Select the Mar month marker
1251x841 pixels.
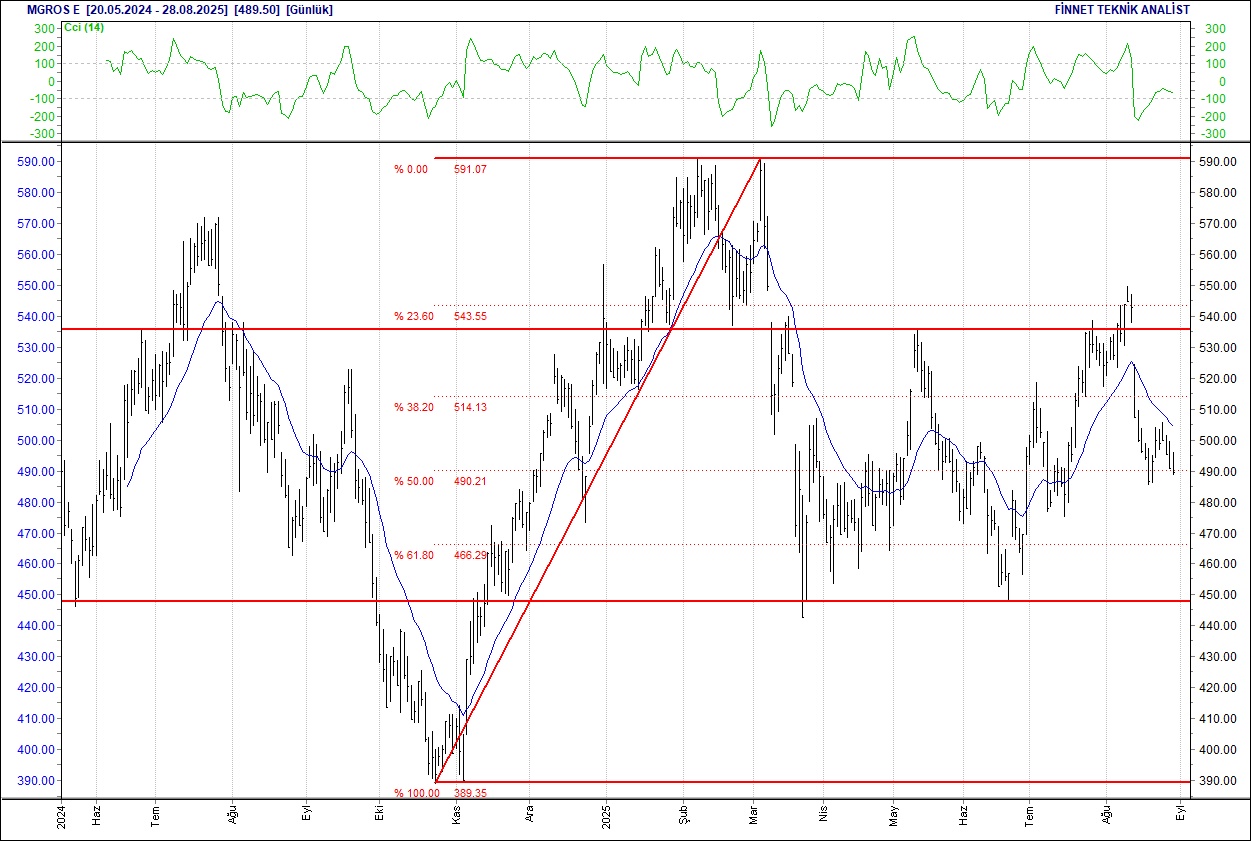click(x=755, y=815)
